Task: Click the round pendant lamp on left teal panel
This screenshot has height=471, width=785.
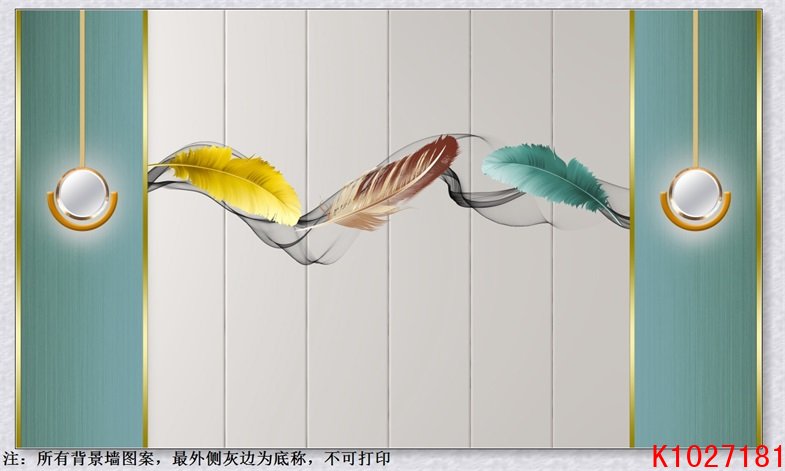Action: coord(82,199)
